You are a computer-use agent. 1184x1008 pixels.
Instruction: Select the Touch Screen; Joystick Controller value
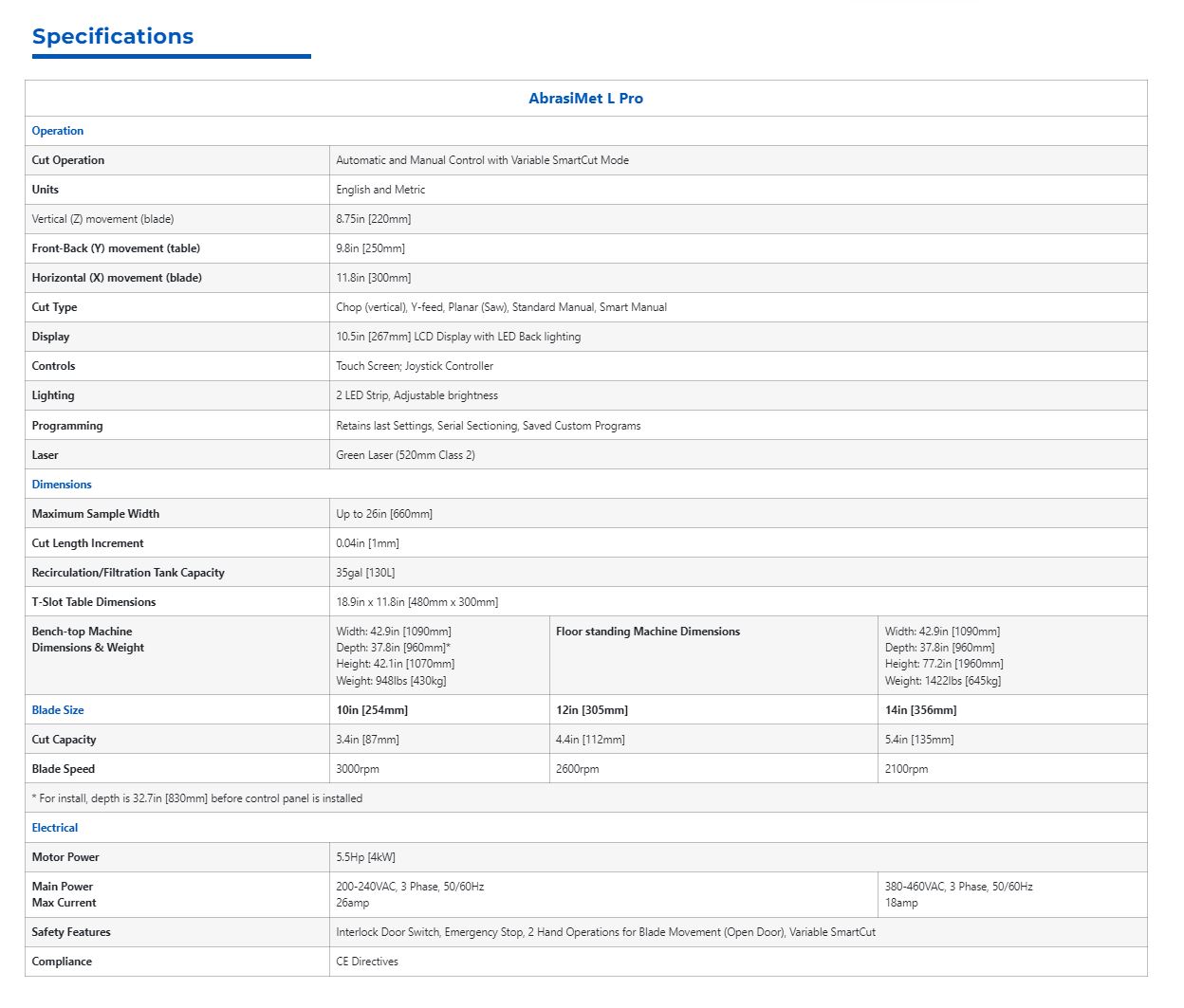pyautogui.click(x=415, y=366)
